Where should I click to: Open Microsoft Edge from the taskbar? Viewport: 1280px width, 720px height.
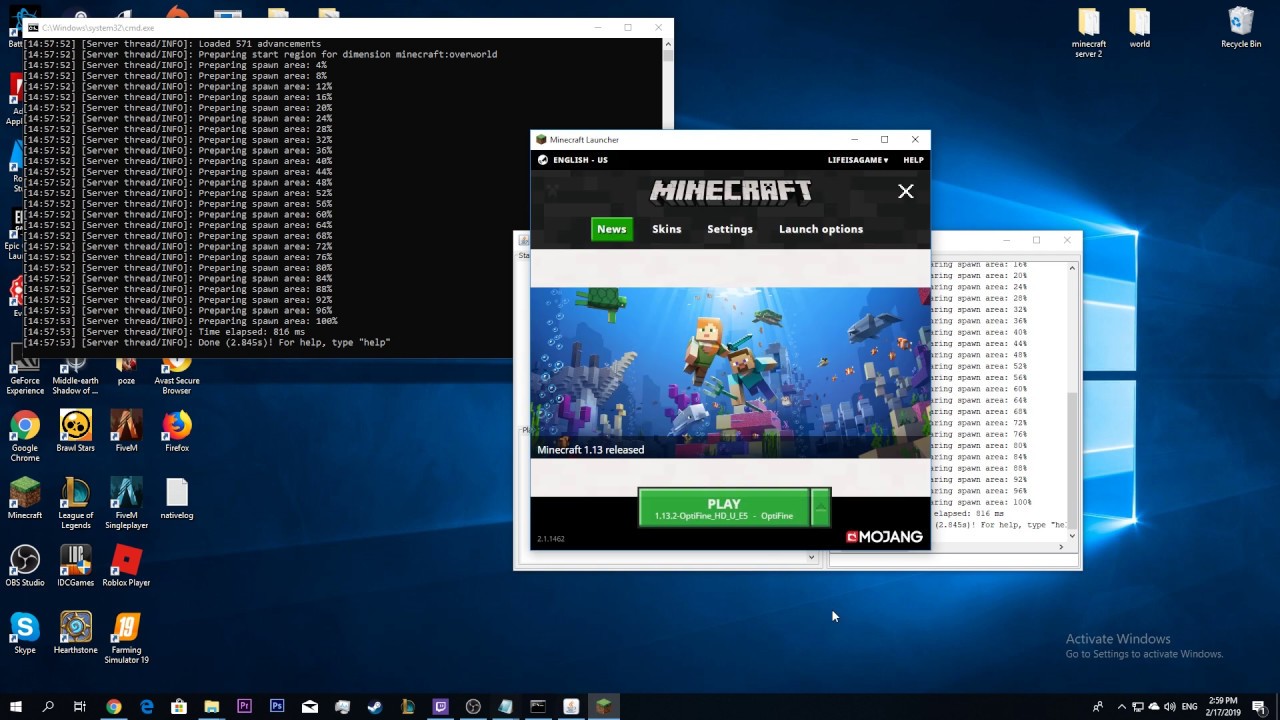coord(147,706)
